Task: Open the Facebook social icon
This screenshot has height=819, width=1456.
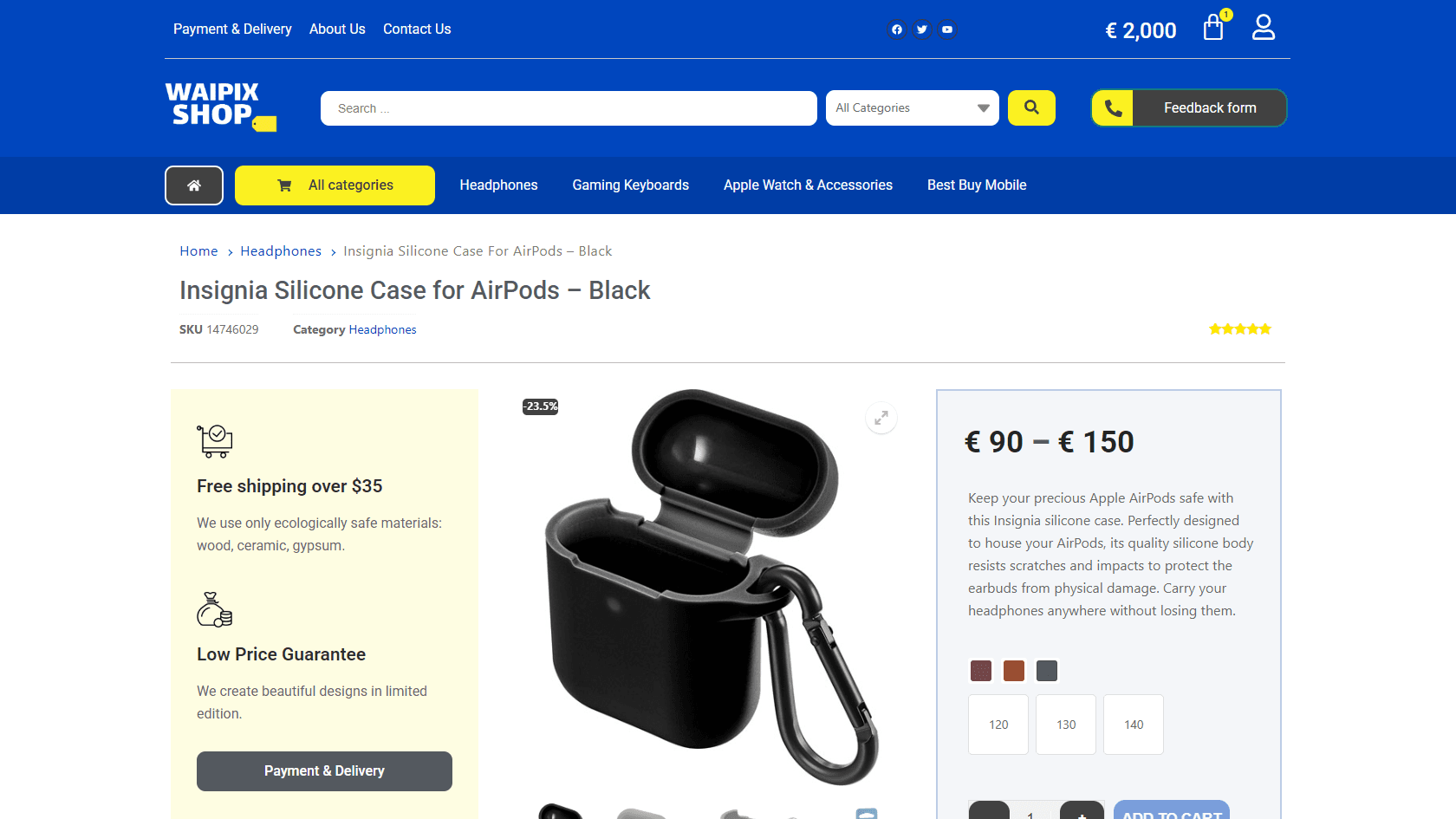Action: [897, 29]
